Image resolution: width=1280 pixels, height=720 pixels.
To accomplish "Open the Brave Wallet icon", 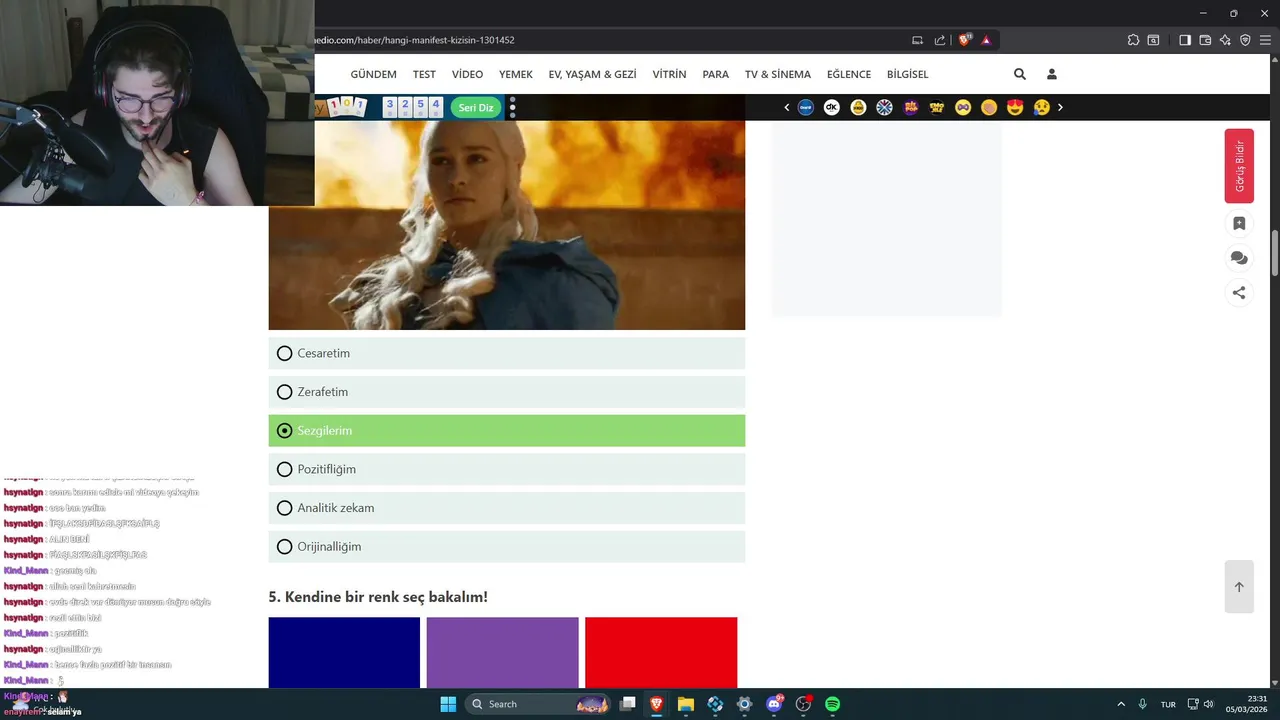I will (x=1205, y=40).
